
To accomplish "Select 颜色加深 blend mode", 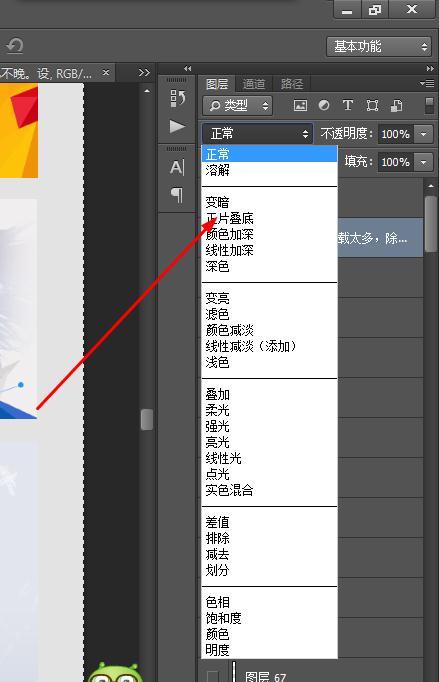I will coord(269,234).
